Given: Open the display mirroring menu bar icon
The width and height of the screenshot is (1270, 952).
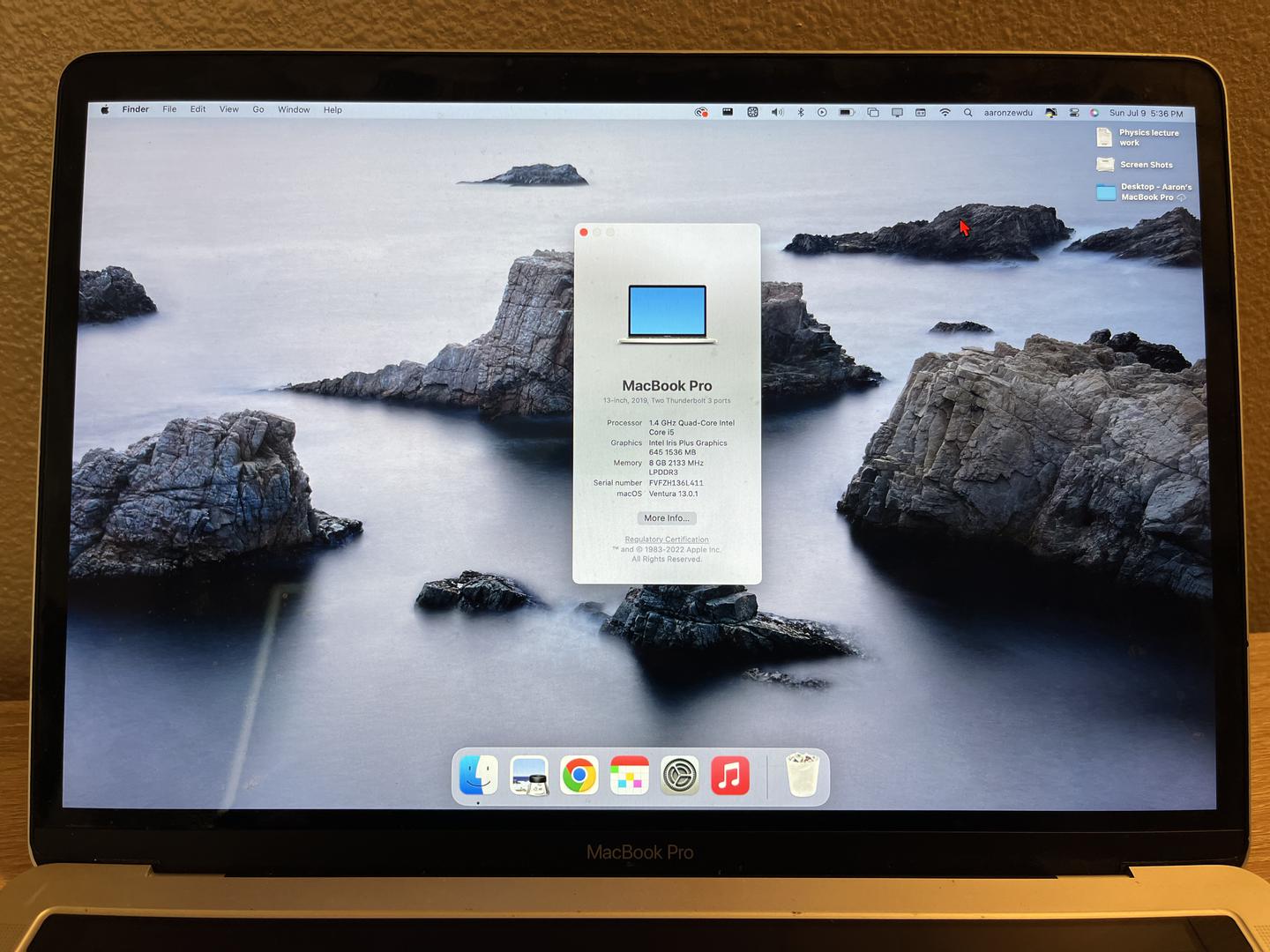Looking at the screenshot, I should tap(897, 113).
